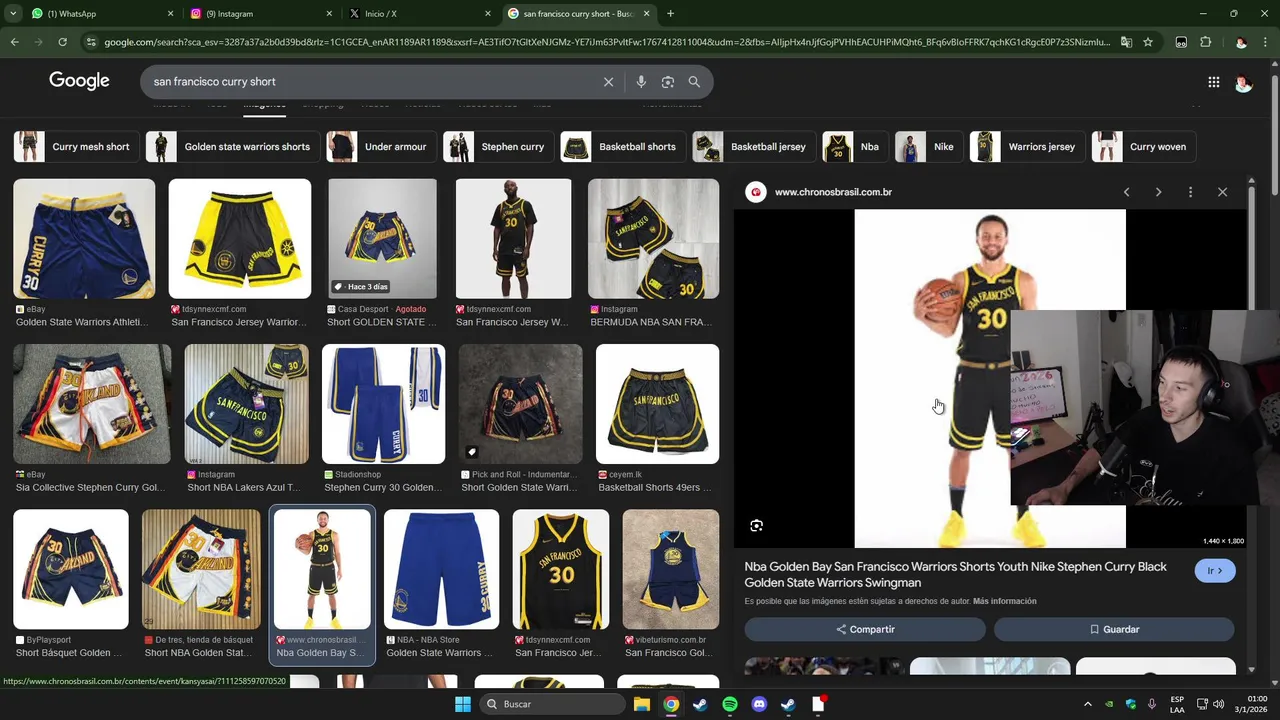
Task: Open the Google apps grid
Action: click(1213, 83)
